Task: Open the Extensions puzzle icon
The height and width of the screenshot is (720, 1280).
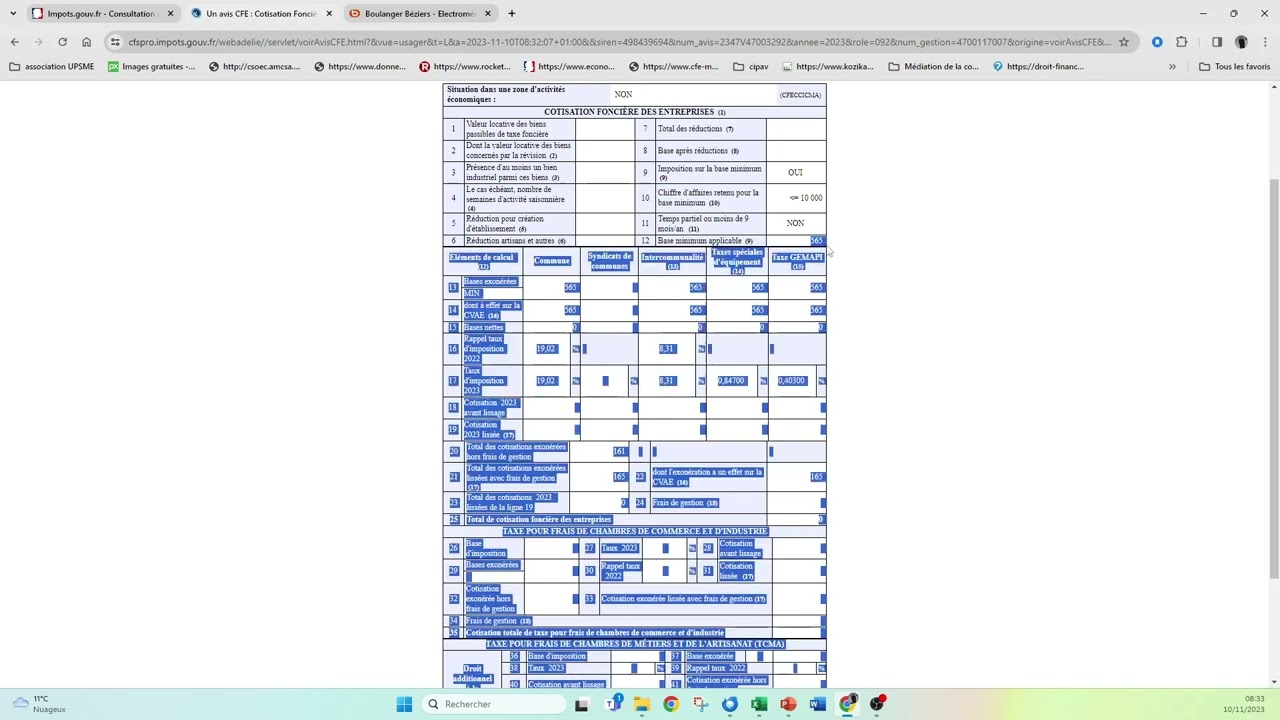Action: [1181, 42]
